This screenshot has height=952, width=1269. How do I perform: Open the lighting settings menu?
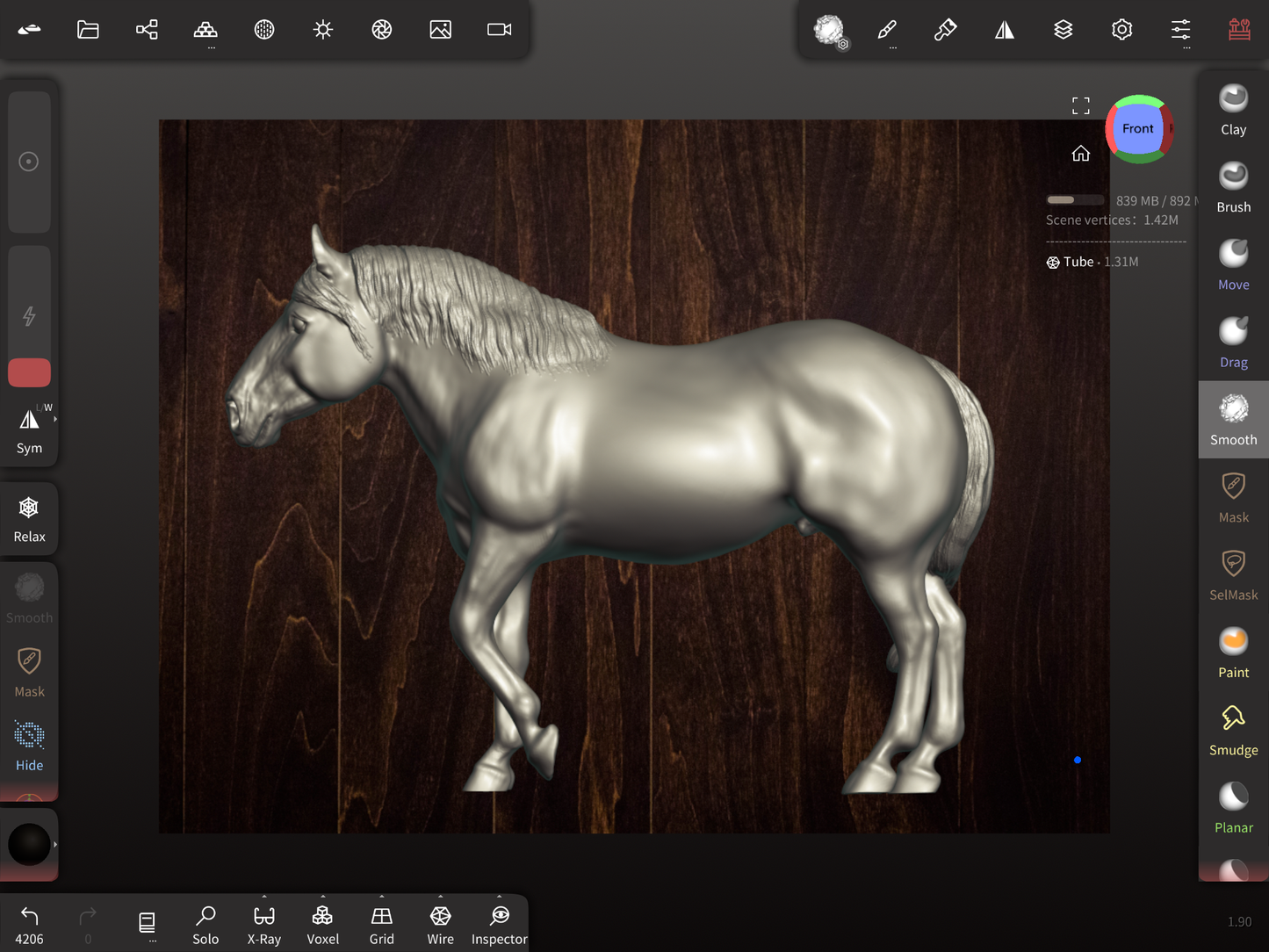[322, 30]
